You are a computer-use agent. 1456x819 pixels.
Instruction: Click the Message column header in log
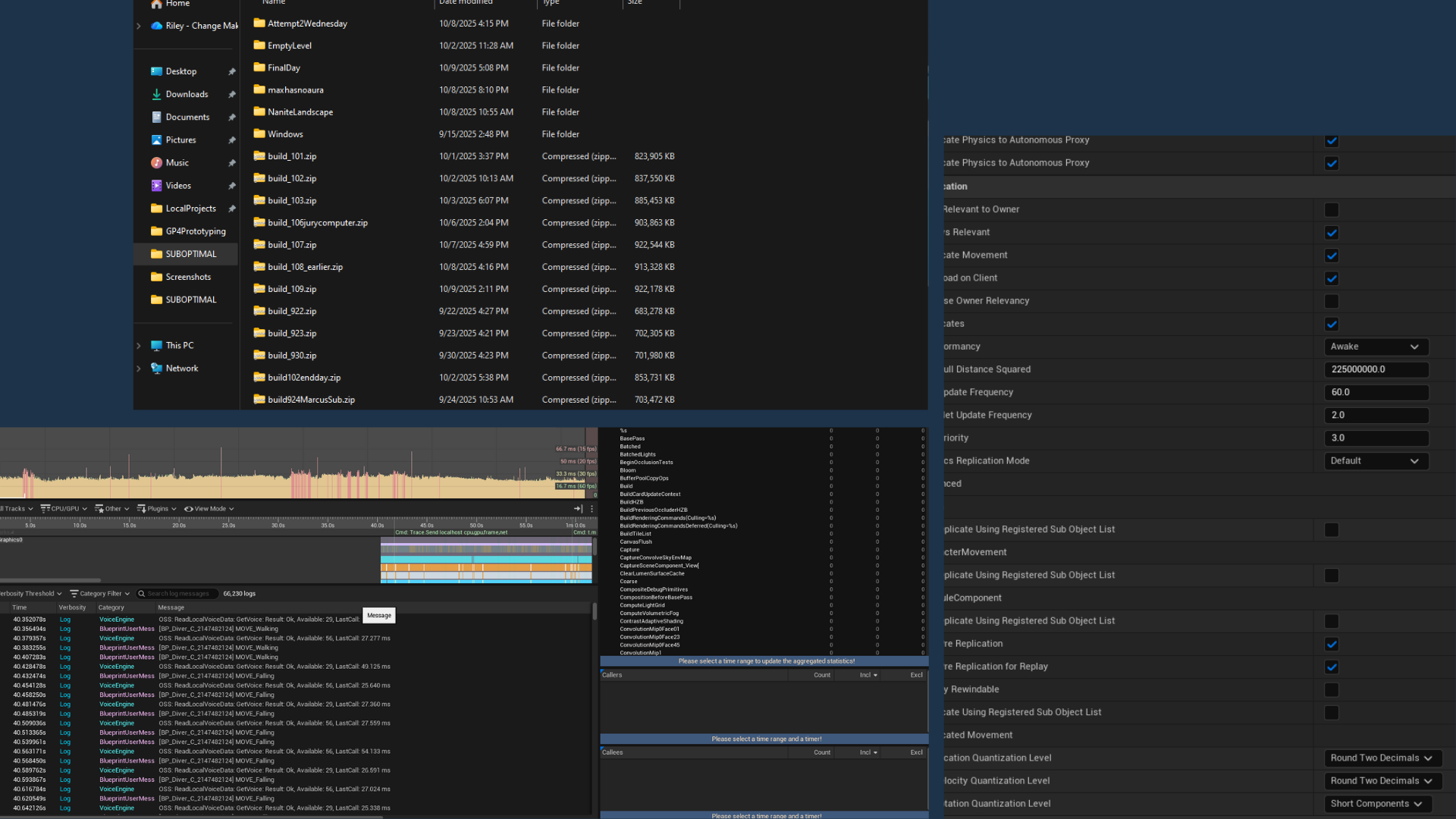(x=171, y=607)
